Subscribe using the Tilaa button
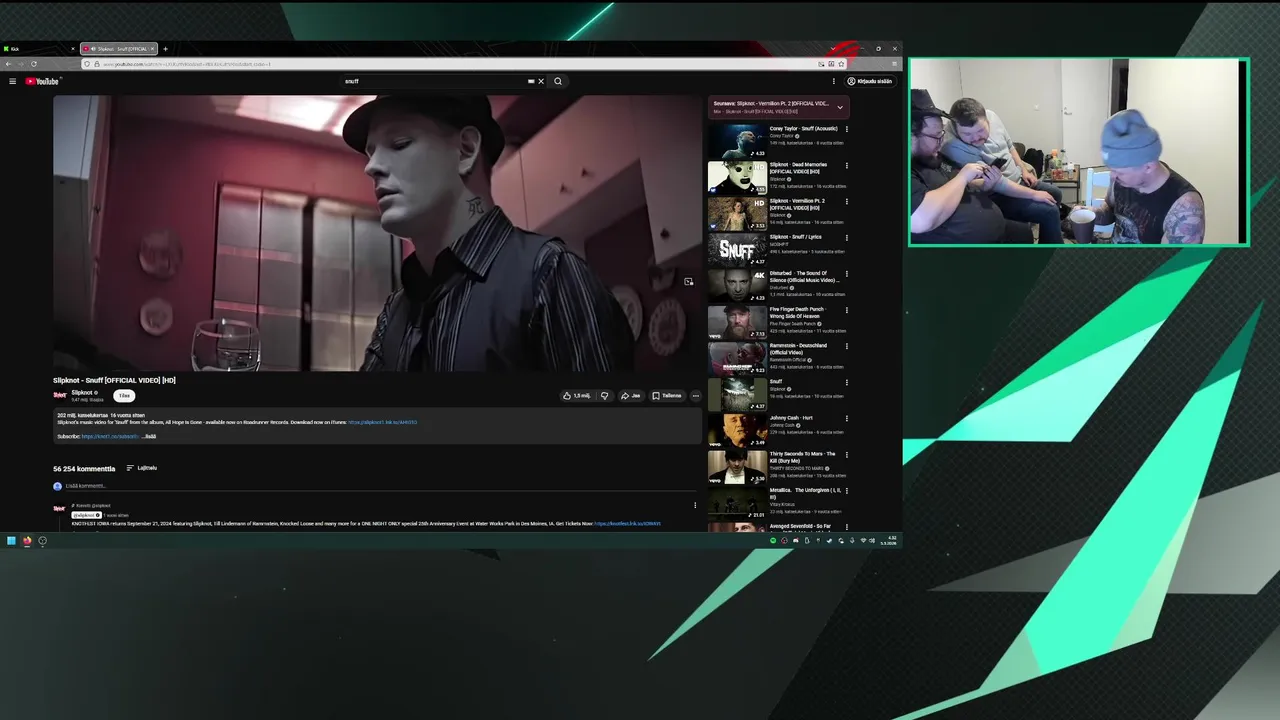Viewport: 1280px width, 720px height. click(x=124, y=395)
